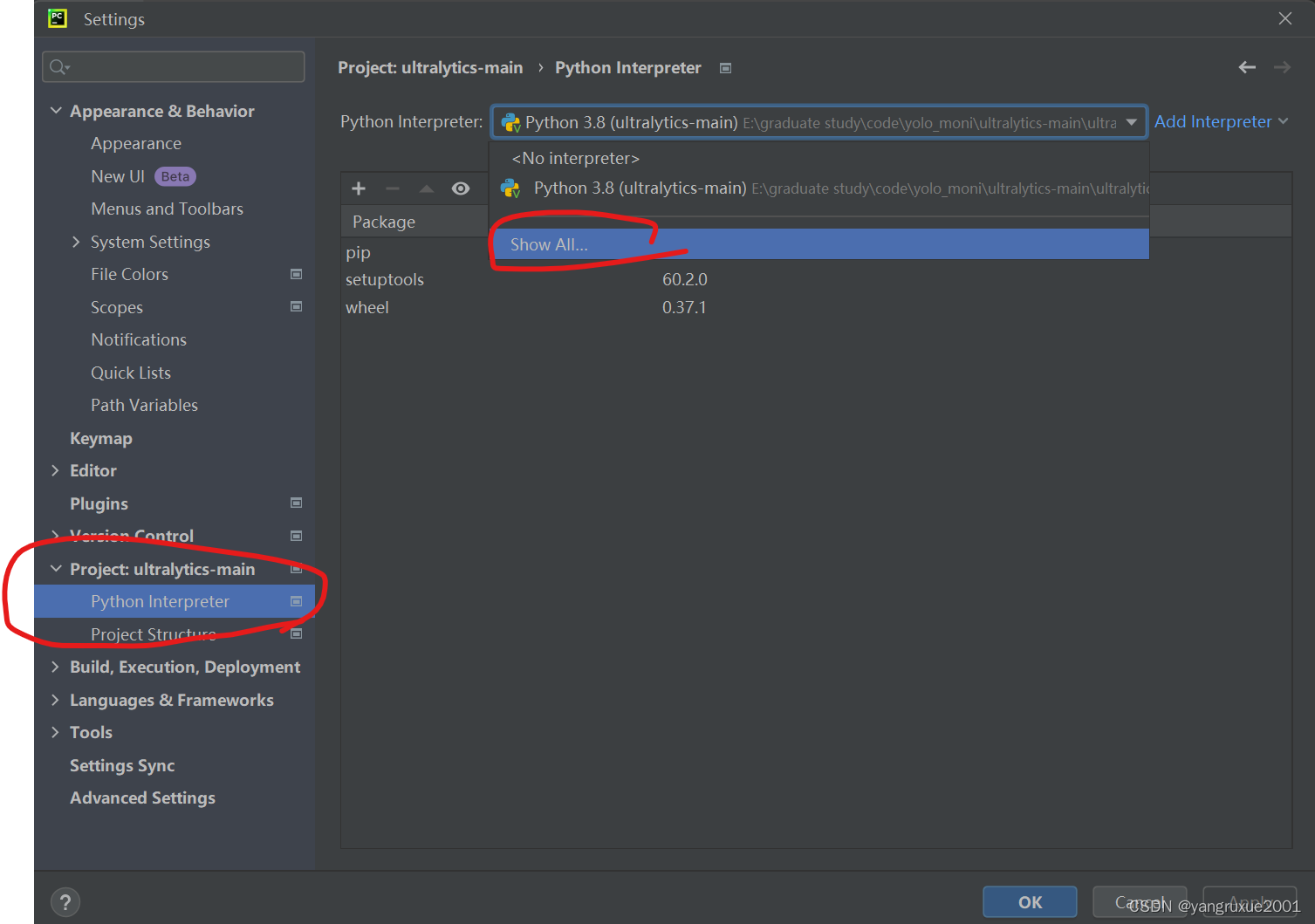Click the PyCharm logo in title bar
The width and height of the screenshot is (1315, 924).
(x=58, y=18)
